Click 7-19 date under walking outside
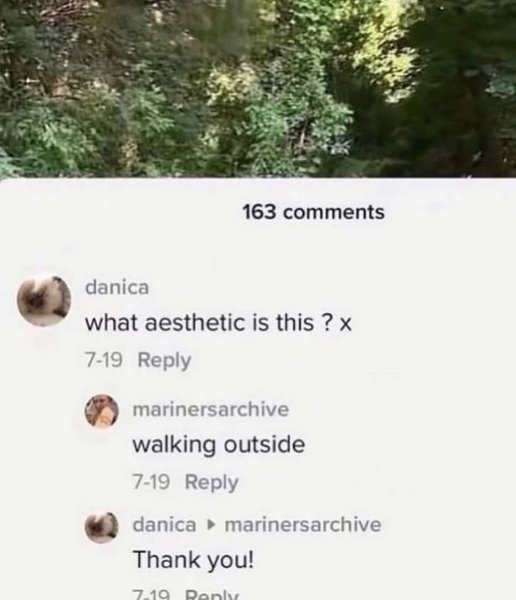Screen dimensions: 516x600 pos(151,481)
